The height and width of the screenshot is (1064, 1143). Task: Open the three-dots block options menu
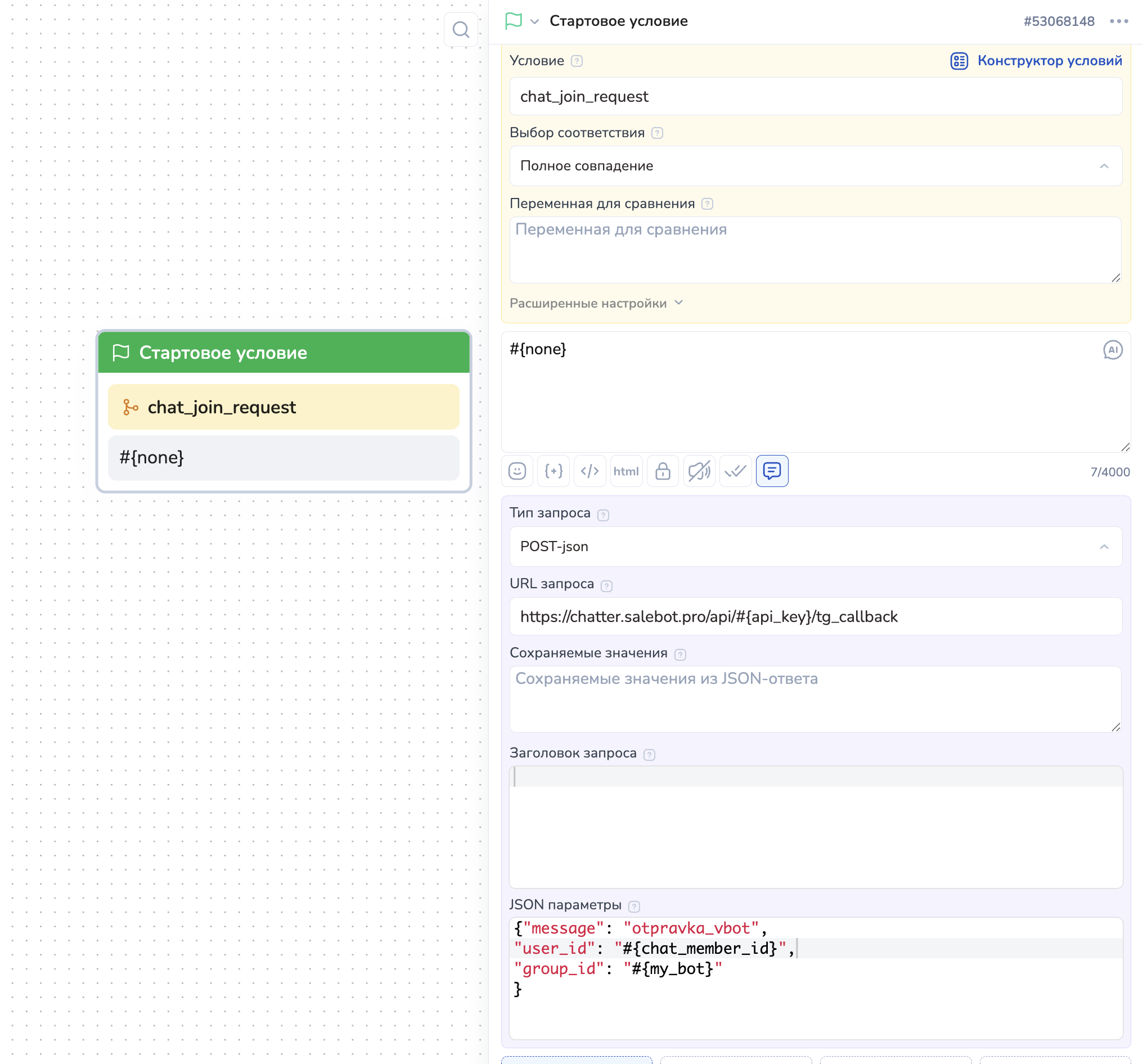click(1118, 21)
